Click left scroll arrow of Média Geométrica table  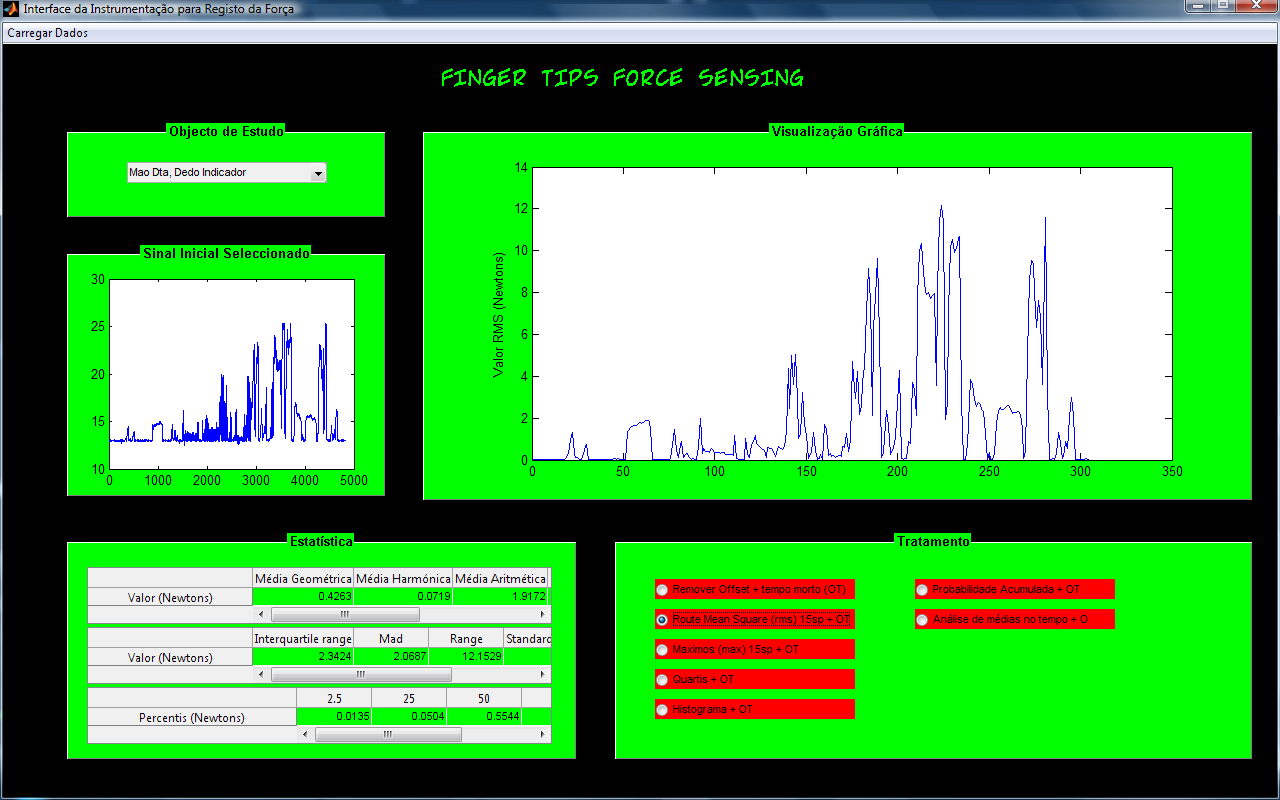coord(261,614)
